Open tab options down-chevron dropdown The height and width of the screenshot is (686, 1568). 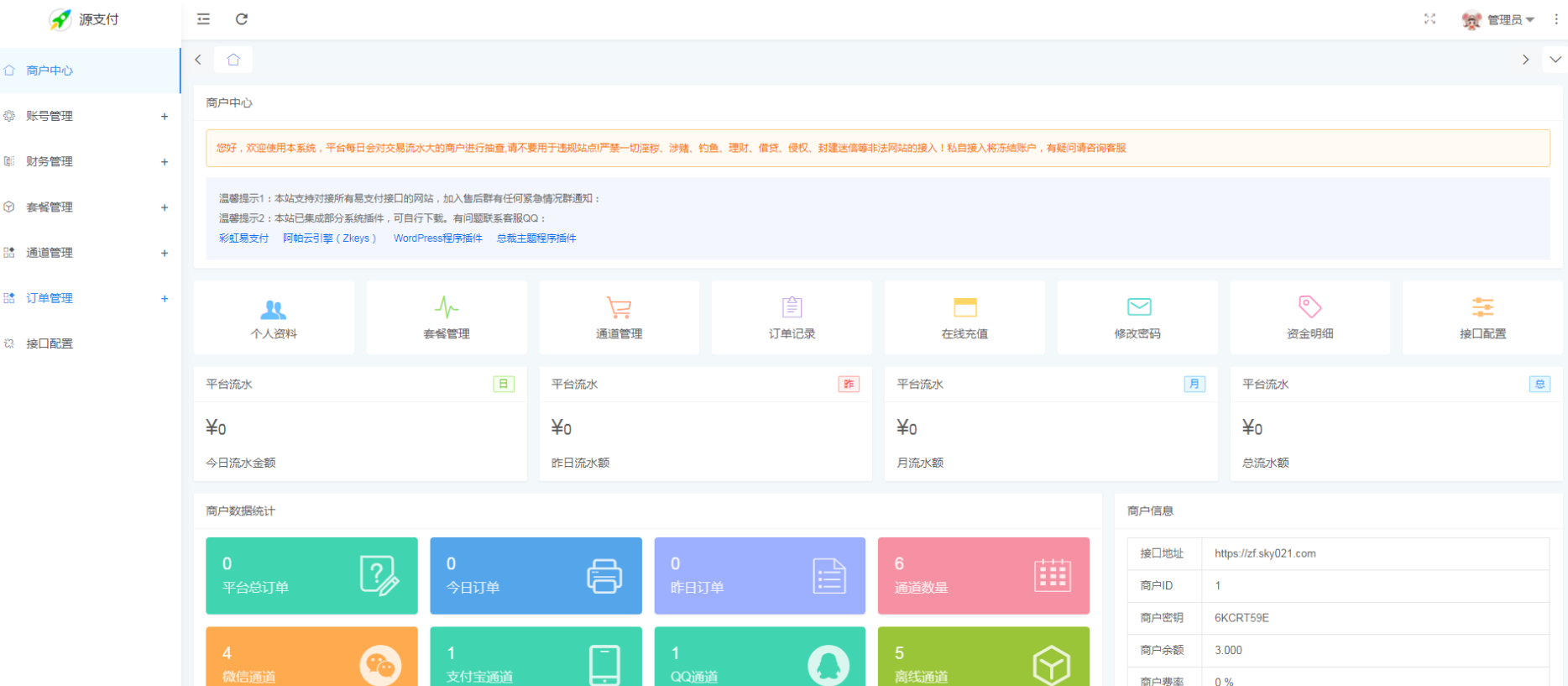tap(1555, 60)
